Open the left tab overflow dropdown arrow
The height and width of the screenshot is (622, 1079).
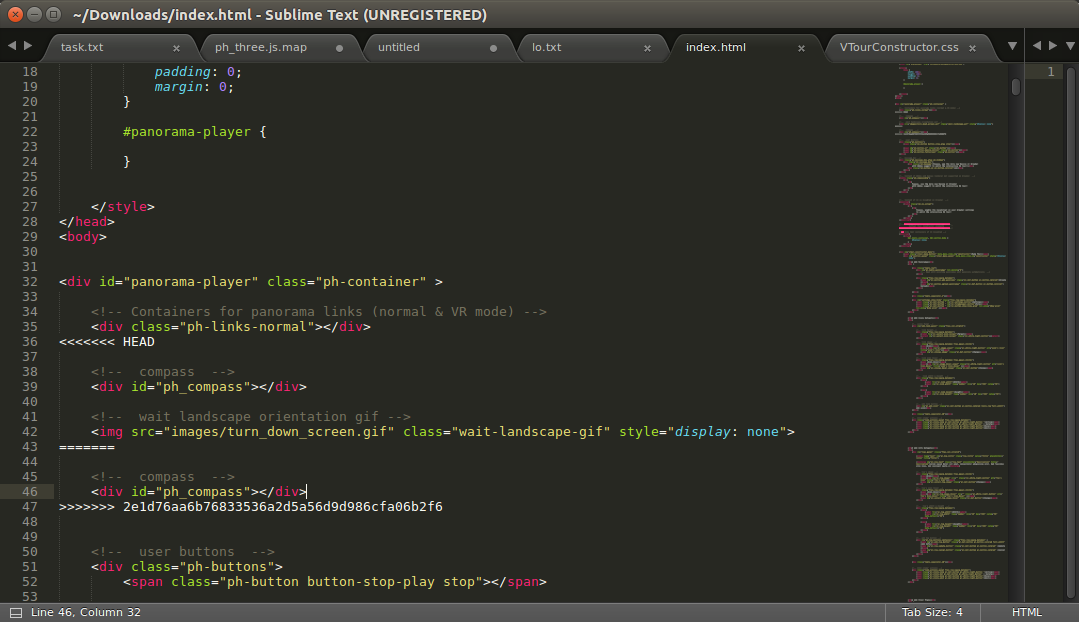click(1011, 45)
